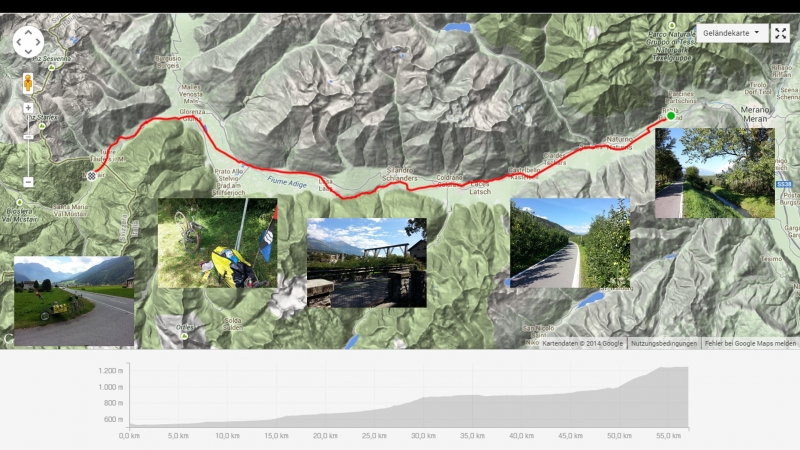Click the green route start marker

(x=671, y=116)
